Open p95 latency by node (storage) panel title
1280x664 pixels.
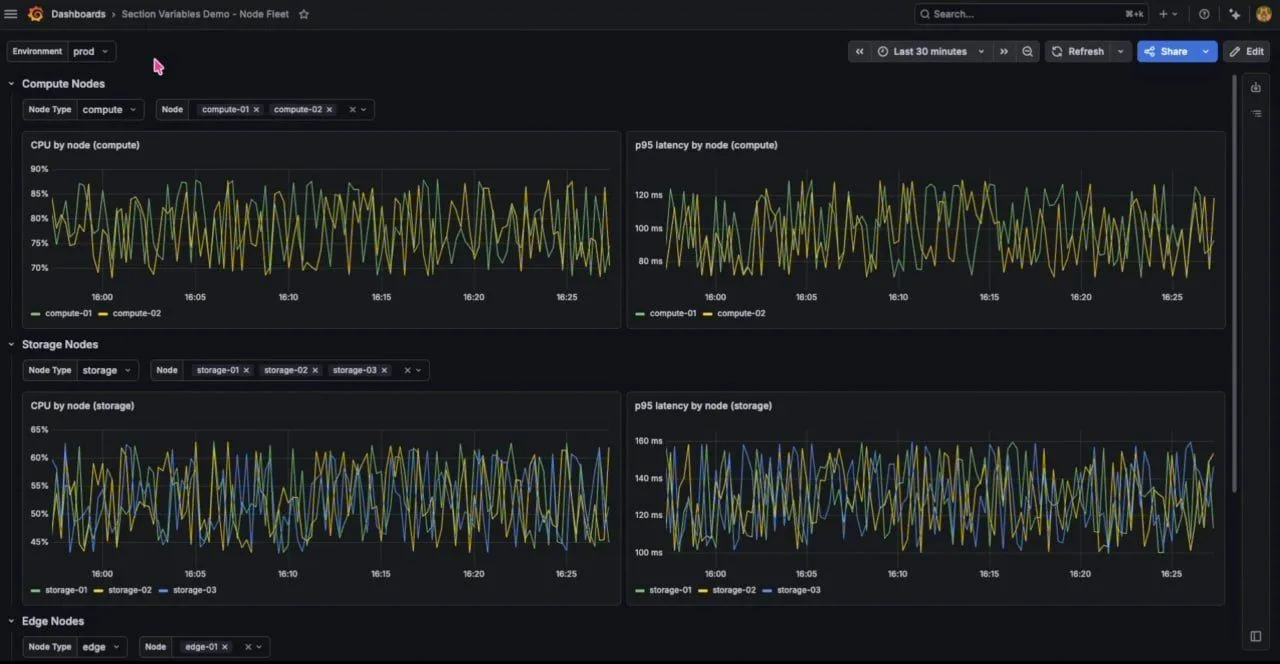coord(703,406)
